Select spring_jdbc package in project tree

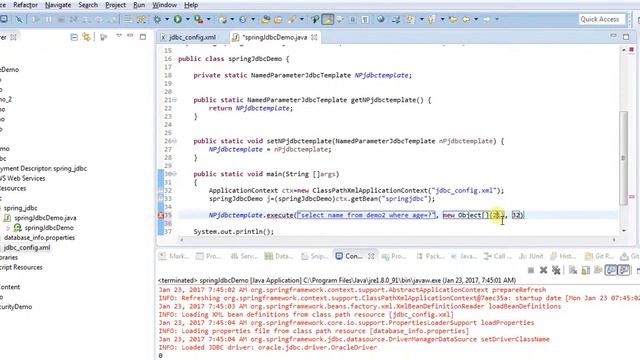pos(20,208)
